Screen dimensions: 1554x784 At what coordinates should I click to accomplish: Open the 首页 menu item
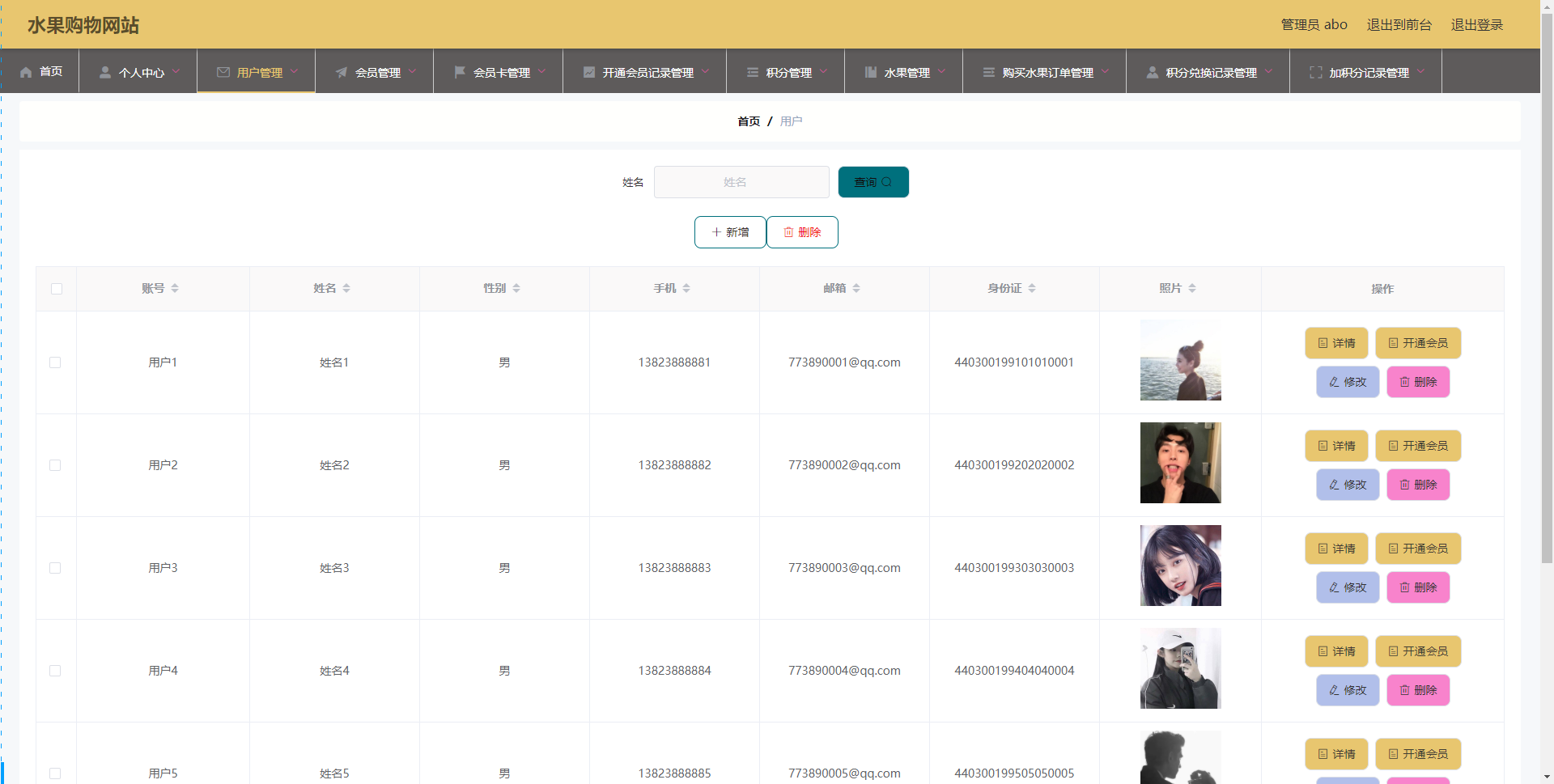pos(40,71)
